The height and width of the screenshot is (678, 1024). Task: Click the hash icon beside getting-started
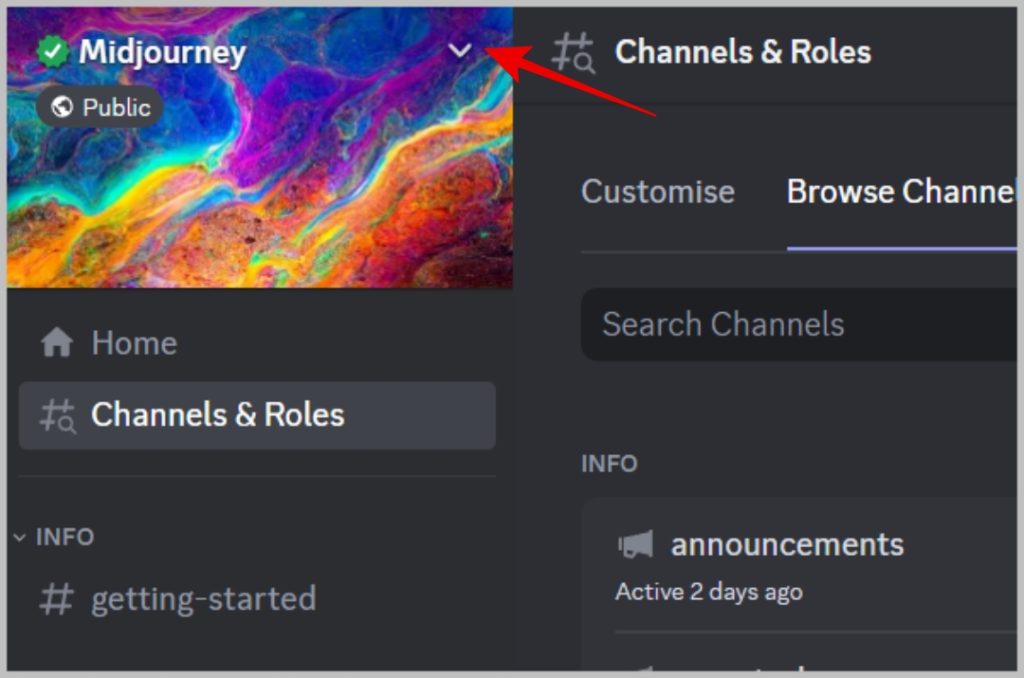56,599
